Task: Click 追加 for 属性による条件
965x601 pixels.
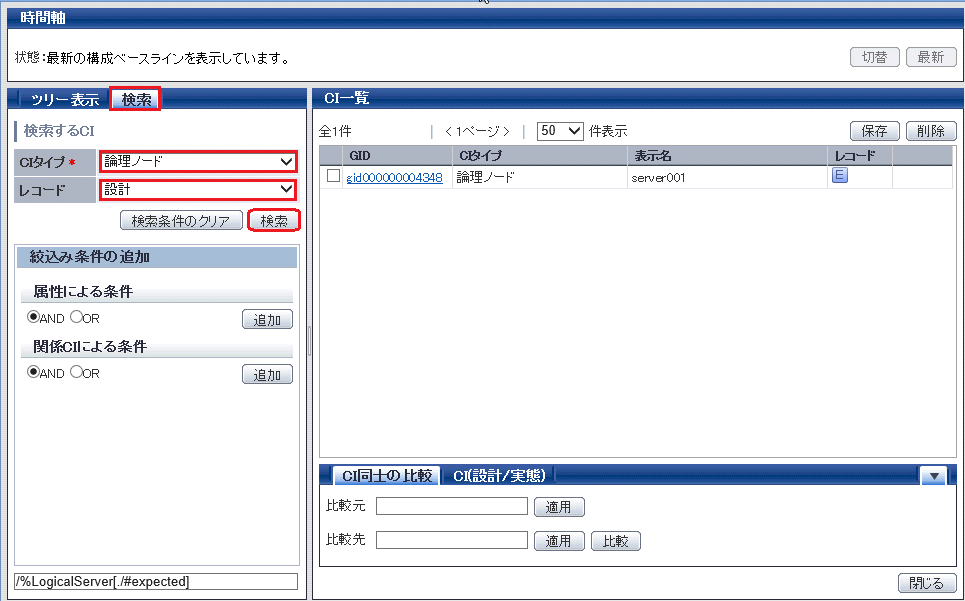Action: (x=267, y=319)
